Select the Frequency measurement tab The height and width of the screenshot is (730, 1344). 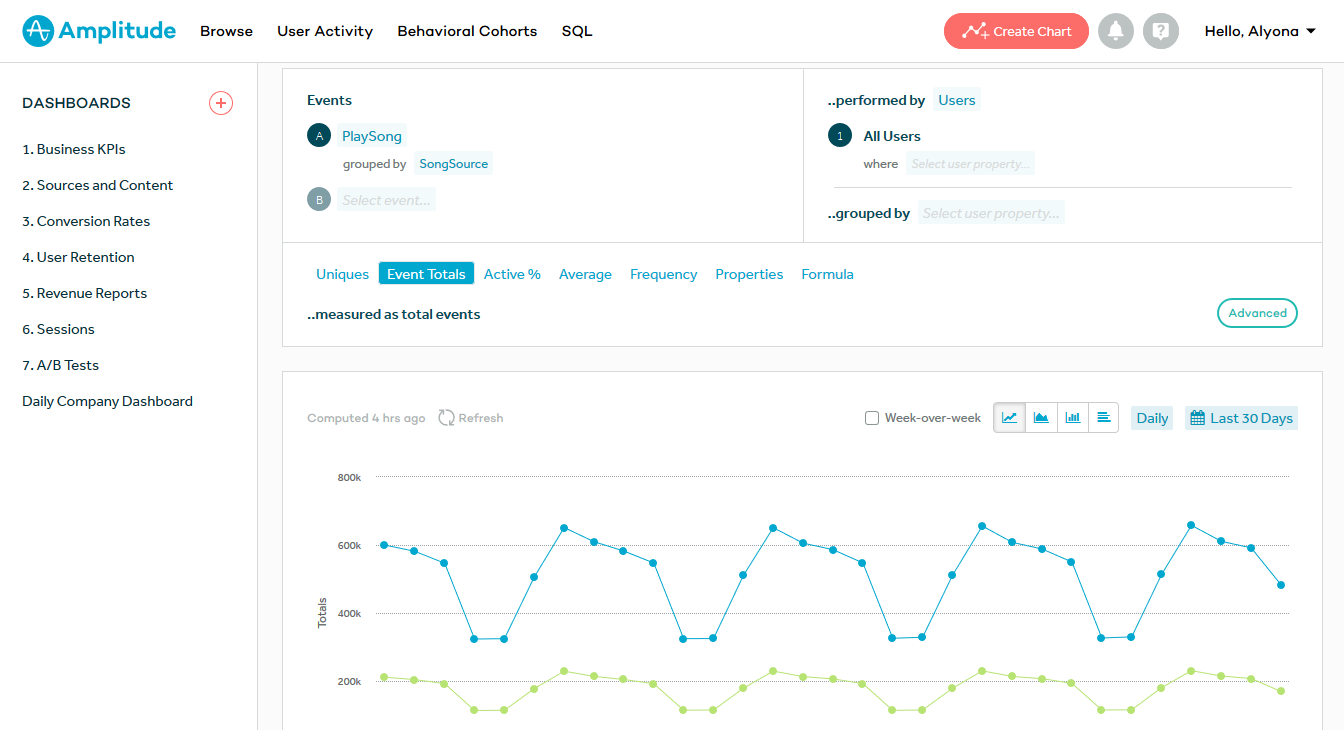[663, 274]
